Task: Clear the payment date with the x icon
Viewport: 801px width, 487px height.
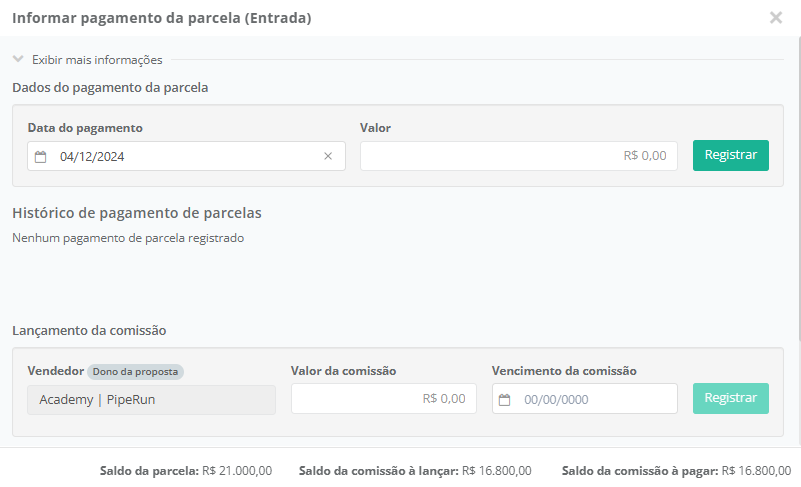Action: click(328, 156)
